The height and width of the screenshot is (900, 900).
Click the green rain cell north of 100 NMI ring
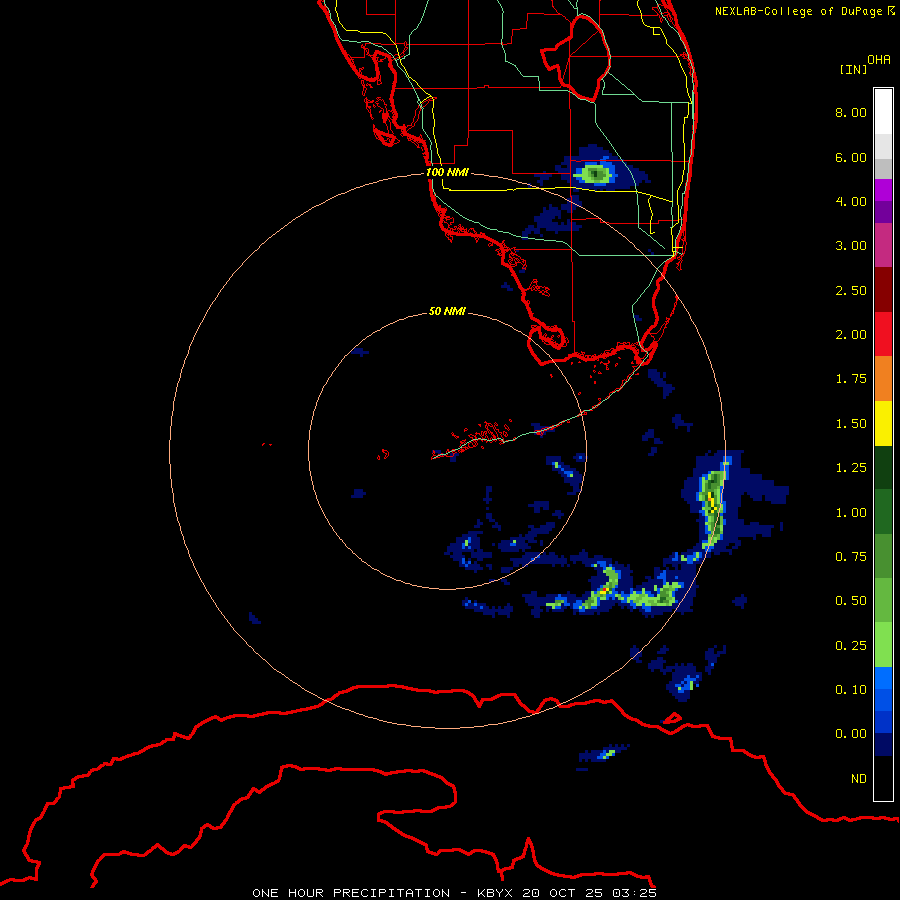coord(595,173)
